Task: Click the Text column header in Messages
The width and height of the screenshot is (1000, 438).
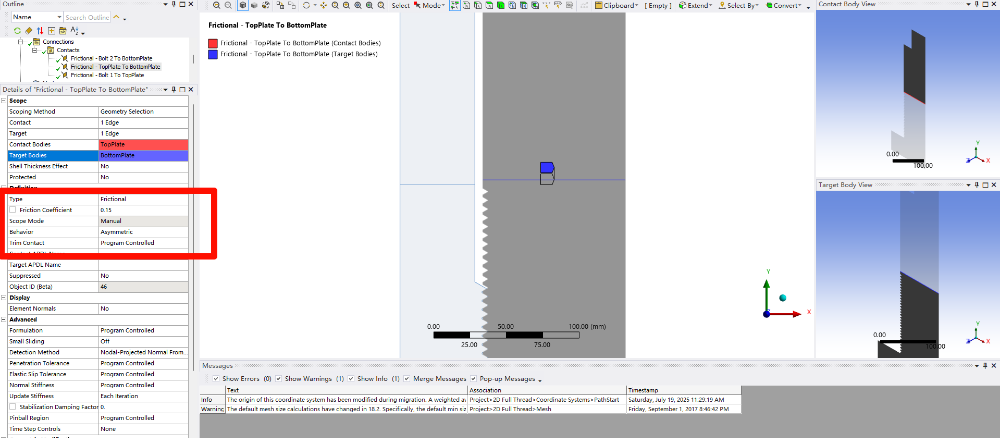Action: 346,390
